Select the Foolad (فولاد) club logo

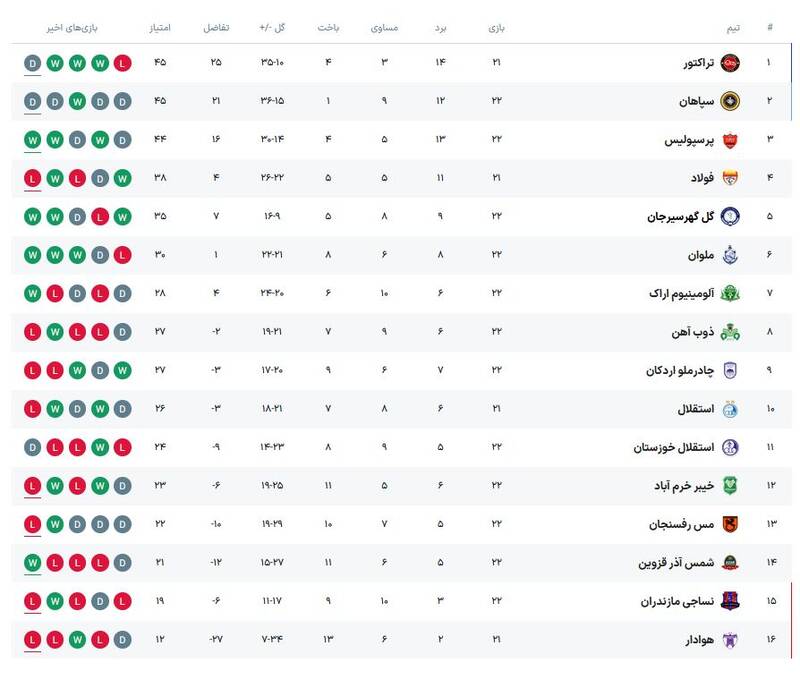pos(730,178)
